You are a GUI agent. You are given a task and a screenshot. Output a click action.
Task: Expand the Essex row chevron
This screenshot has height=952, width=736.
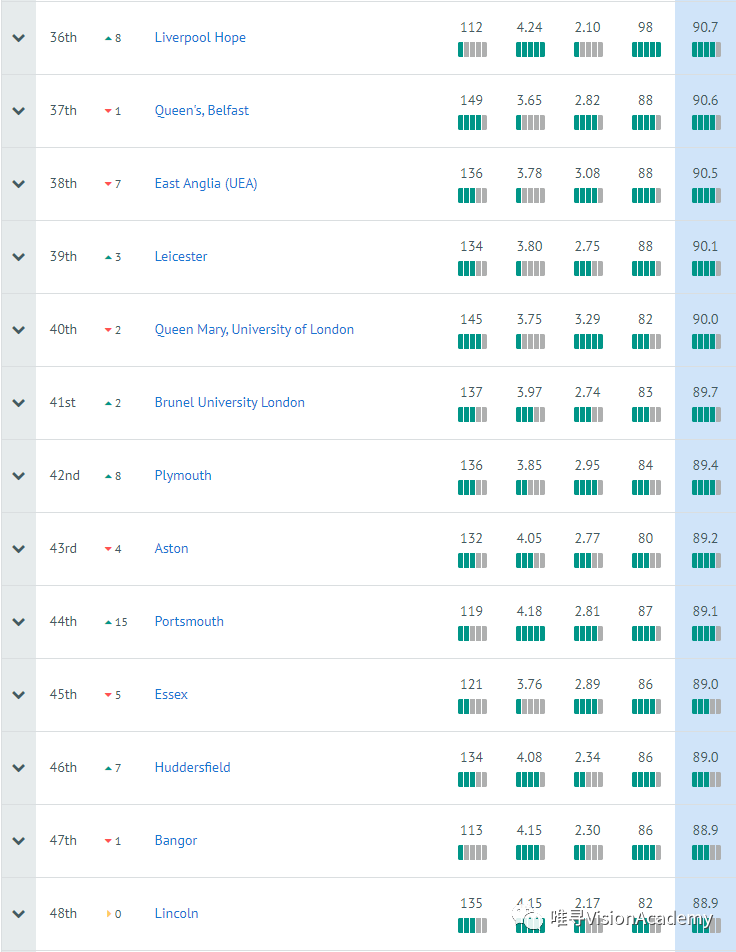click(19, 695)
